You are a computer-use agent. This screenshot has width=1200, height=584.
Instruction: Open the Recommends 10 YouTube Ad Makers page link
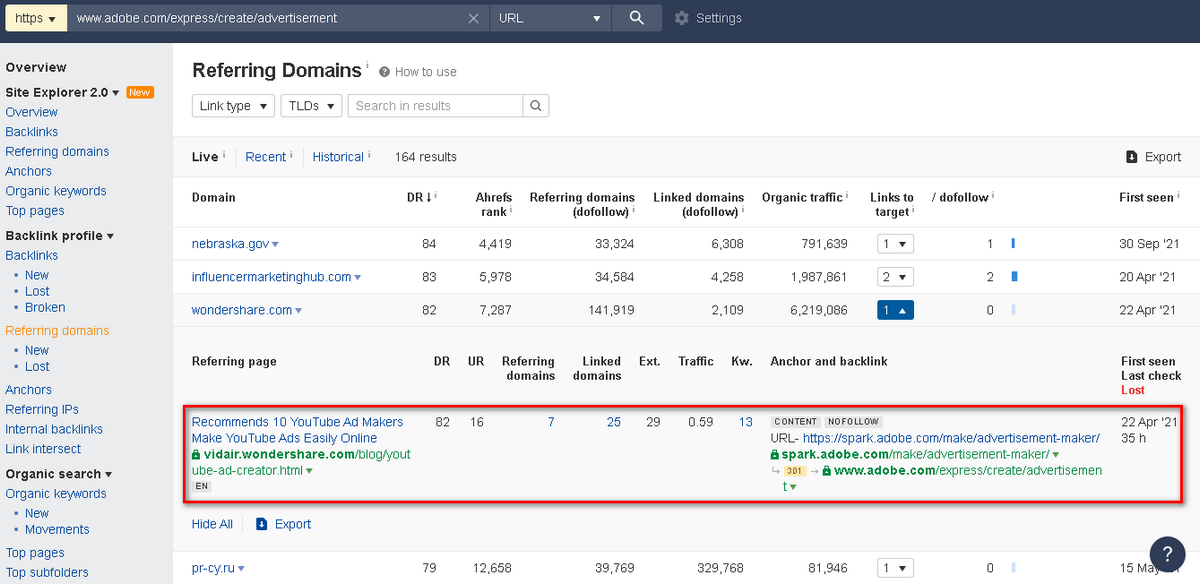tap(298, 430)
